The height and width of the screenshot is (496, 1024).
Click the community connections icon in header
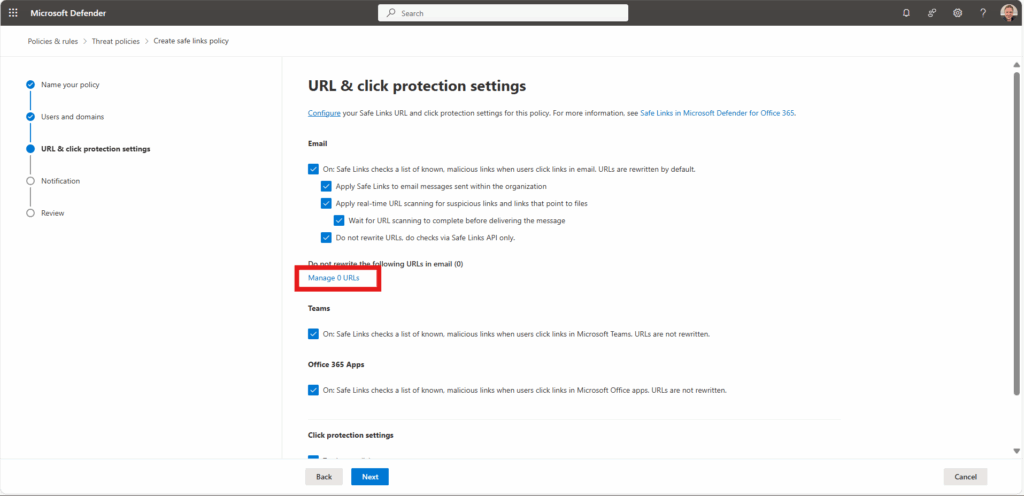click(932, 13)
